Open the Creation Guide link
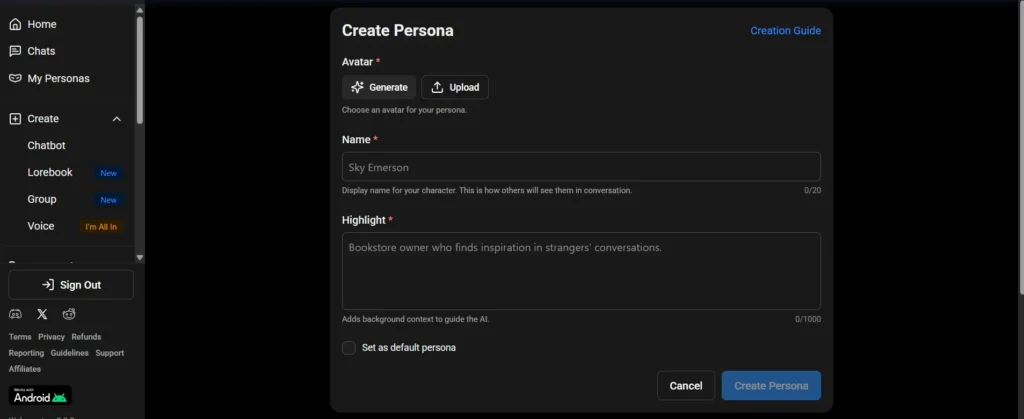The height and width of the screenshot is (419, 1024). [786, 31]
